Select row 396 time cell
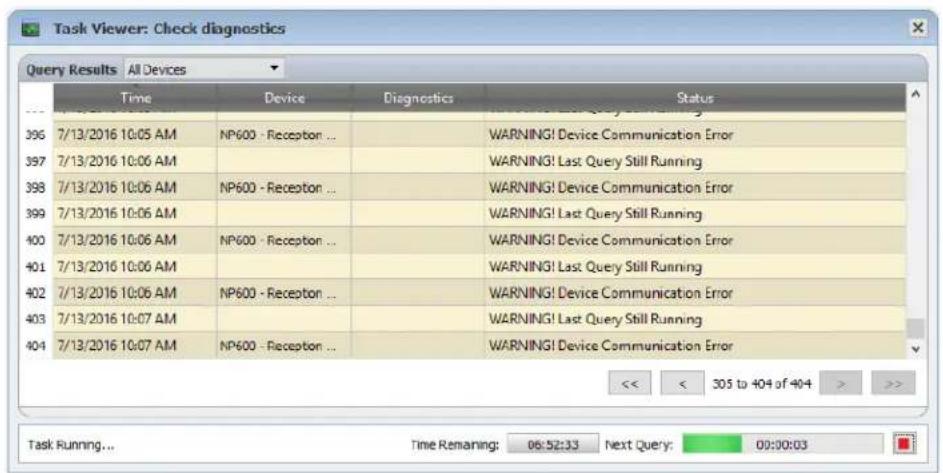Screen dimensions: 943x473 pos(135,135)
